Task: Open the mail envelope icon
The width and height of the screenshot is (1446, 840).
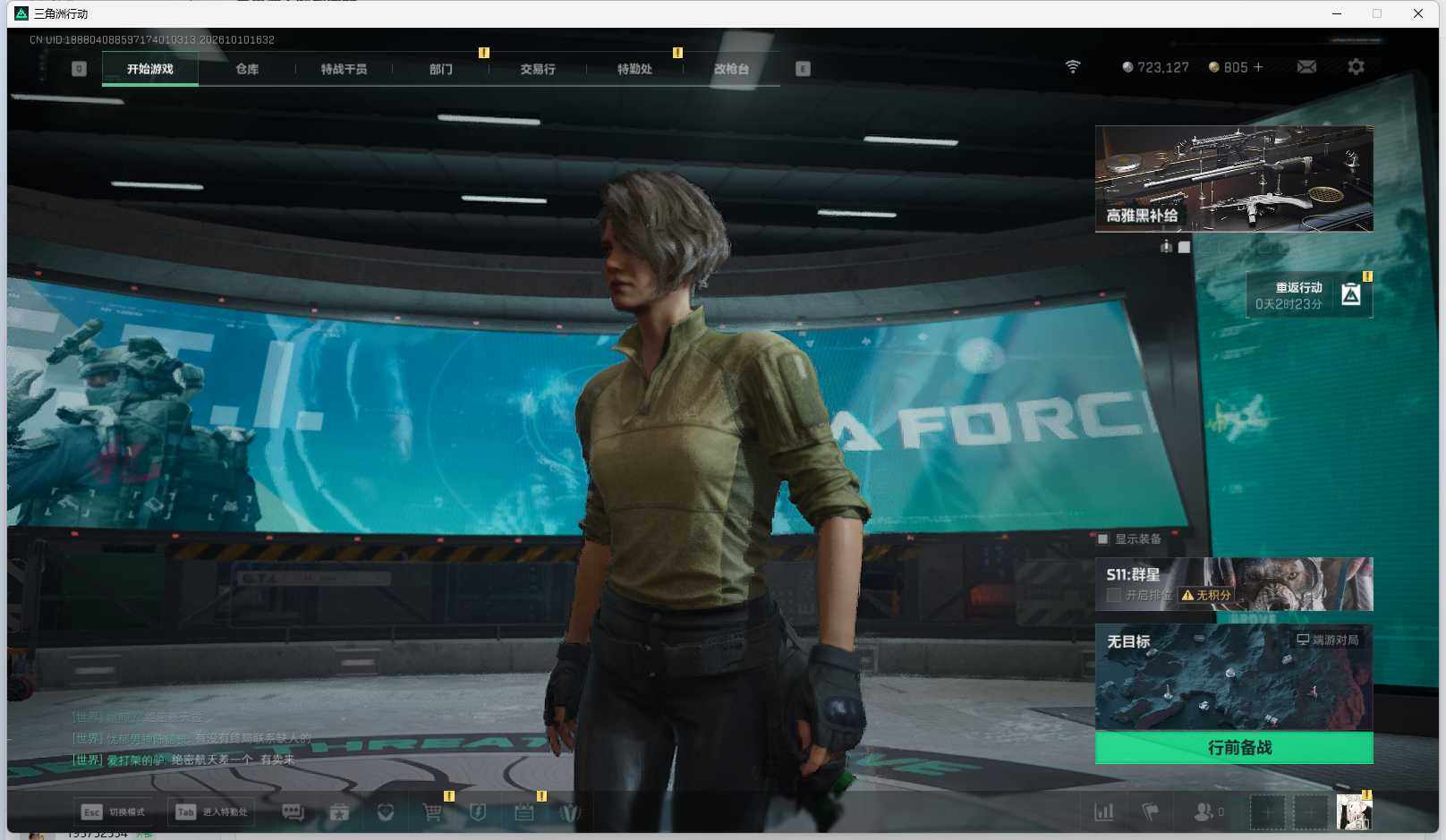Action: (x=1306, y=67)
